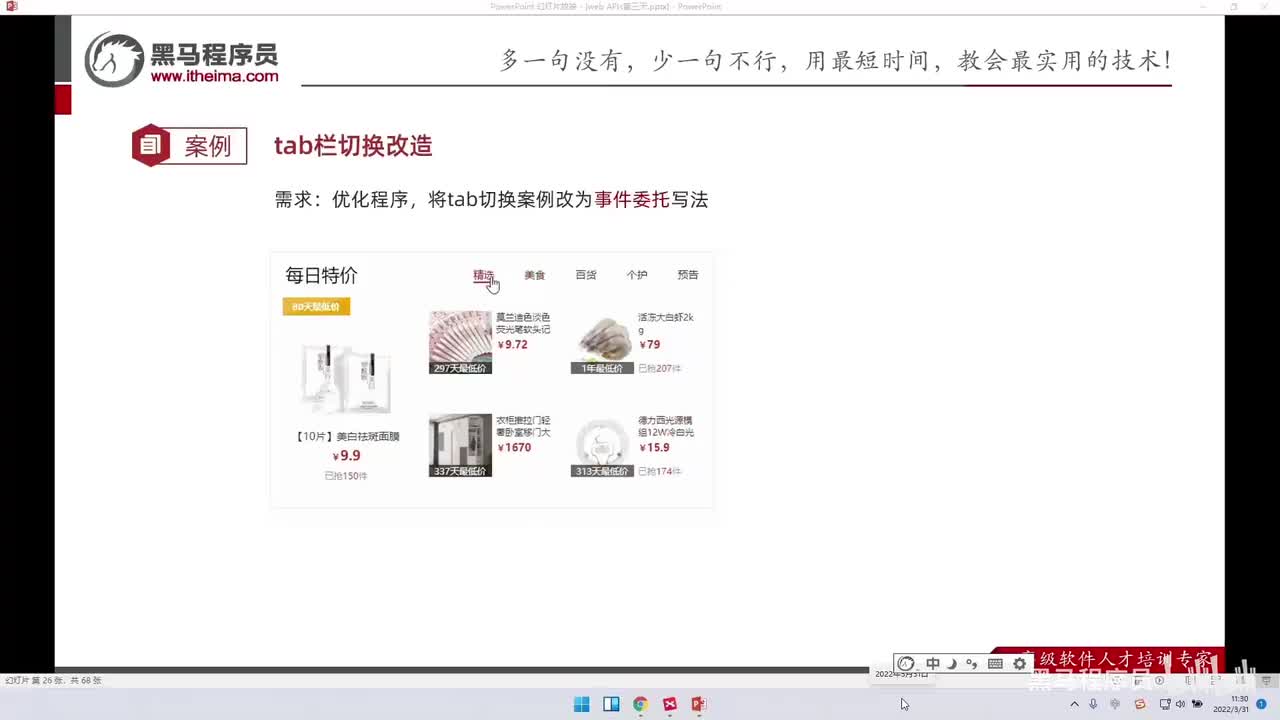Click the price ¥9.9
Viewport: 1280px width, 720px height.
346,456
